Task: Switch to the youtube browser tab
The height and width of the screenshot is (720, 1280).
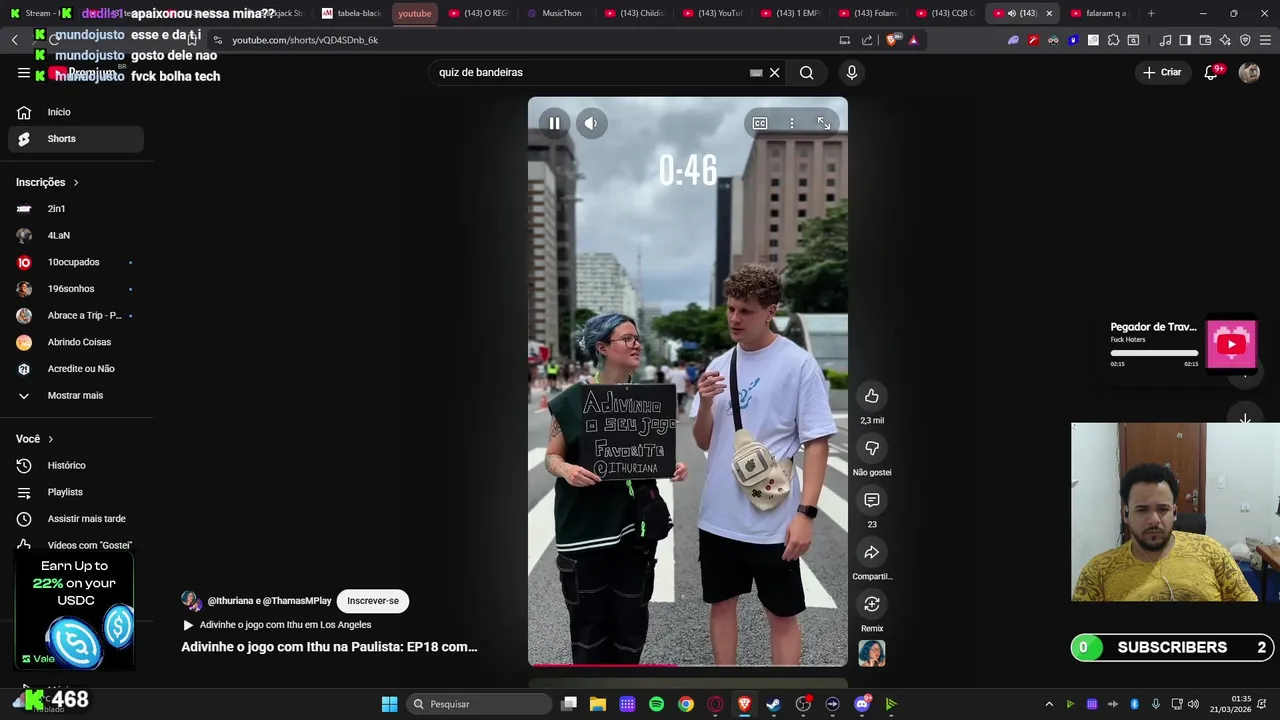Action: (414, 13)
